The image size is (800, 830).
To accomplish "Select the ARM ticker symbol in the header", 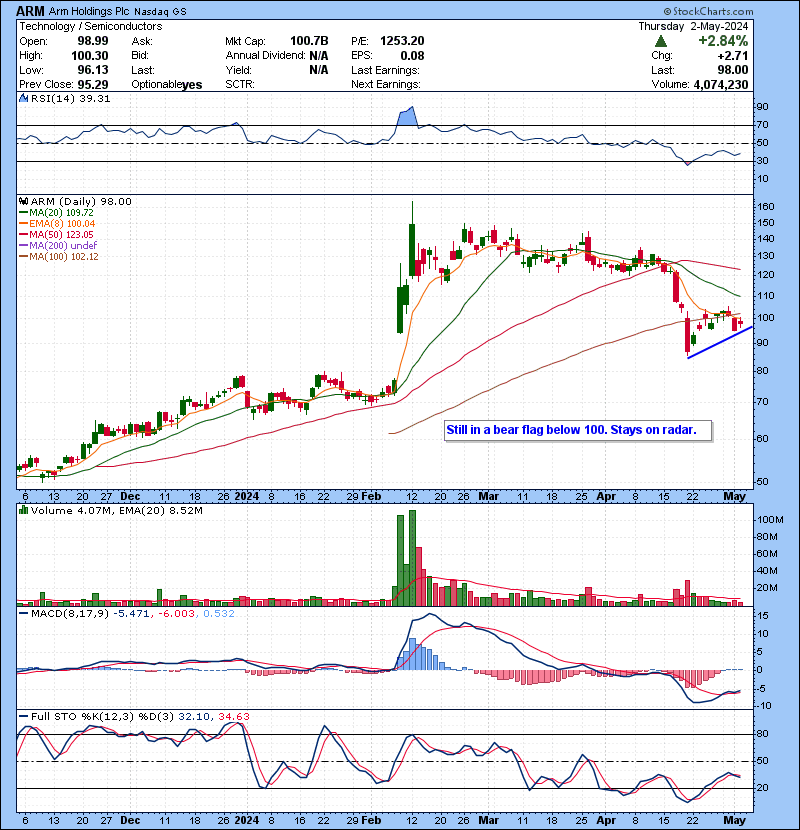I will tap(31, 11).
